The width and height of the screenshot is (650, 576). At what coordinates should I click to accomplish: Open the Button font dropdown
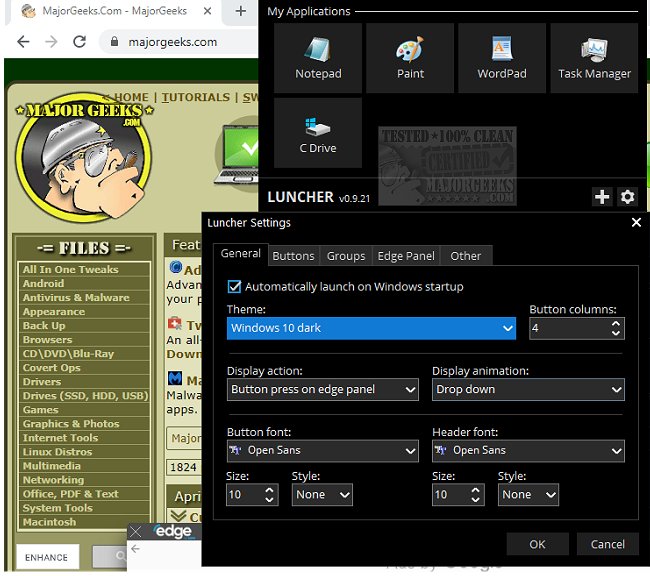coord(323,451)
